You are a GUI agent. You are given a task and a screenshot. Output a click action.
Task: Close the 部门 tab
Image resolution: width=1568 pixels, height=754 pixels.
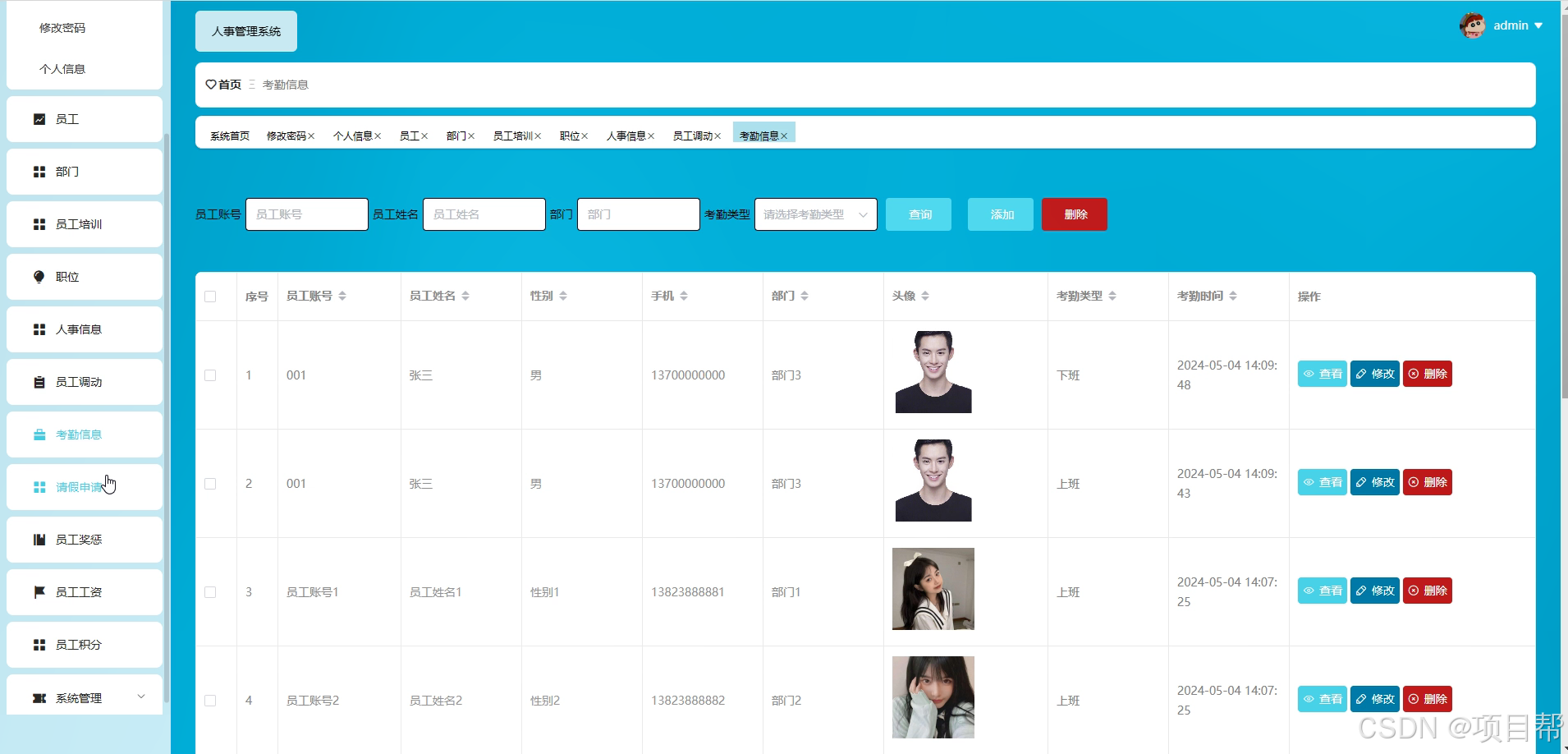(471, 136)
